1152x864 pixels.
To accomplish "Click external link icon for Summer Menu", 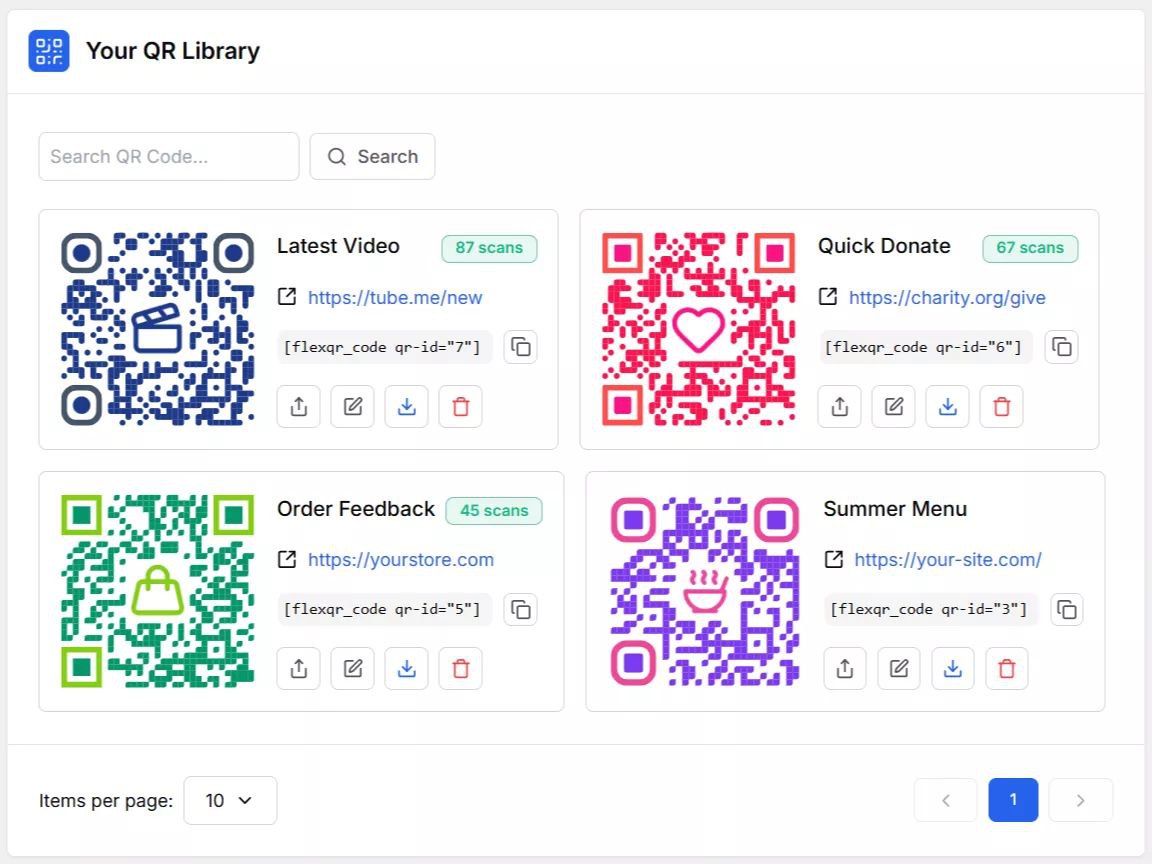I will [834, 559].
